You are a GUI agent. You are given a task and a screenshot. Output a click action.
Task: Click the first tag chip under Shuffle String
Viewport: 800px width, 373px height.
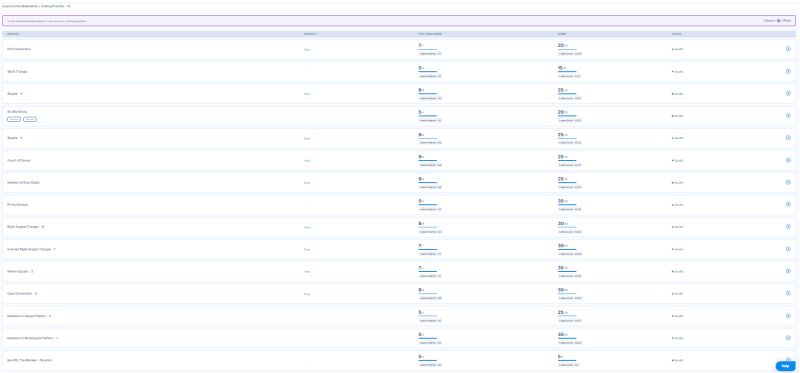click(14, 119)
